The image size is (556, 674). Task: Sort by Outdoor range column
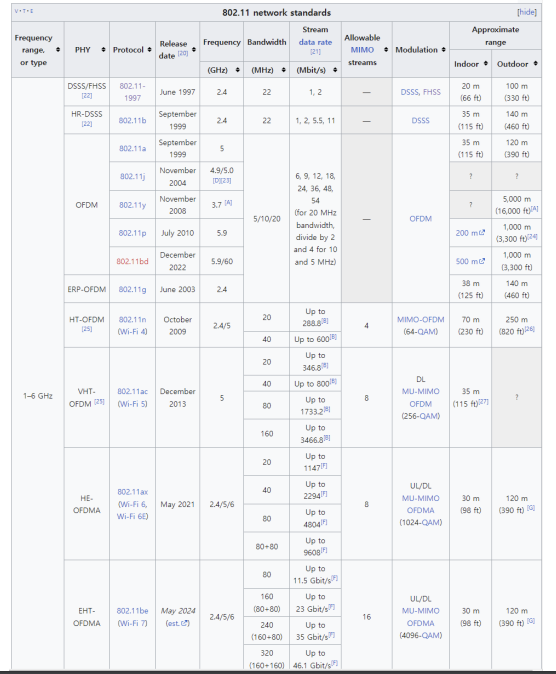coord(535,64)
